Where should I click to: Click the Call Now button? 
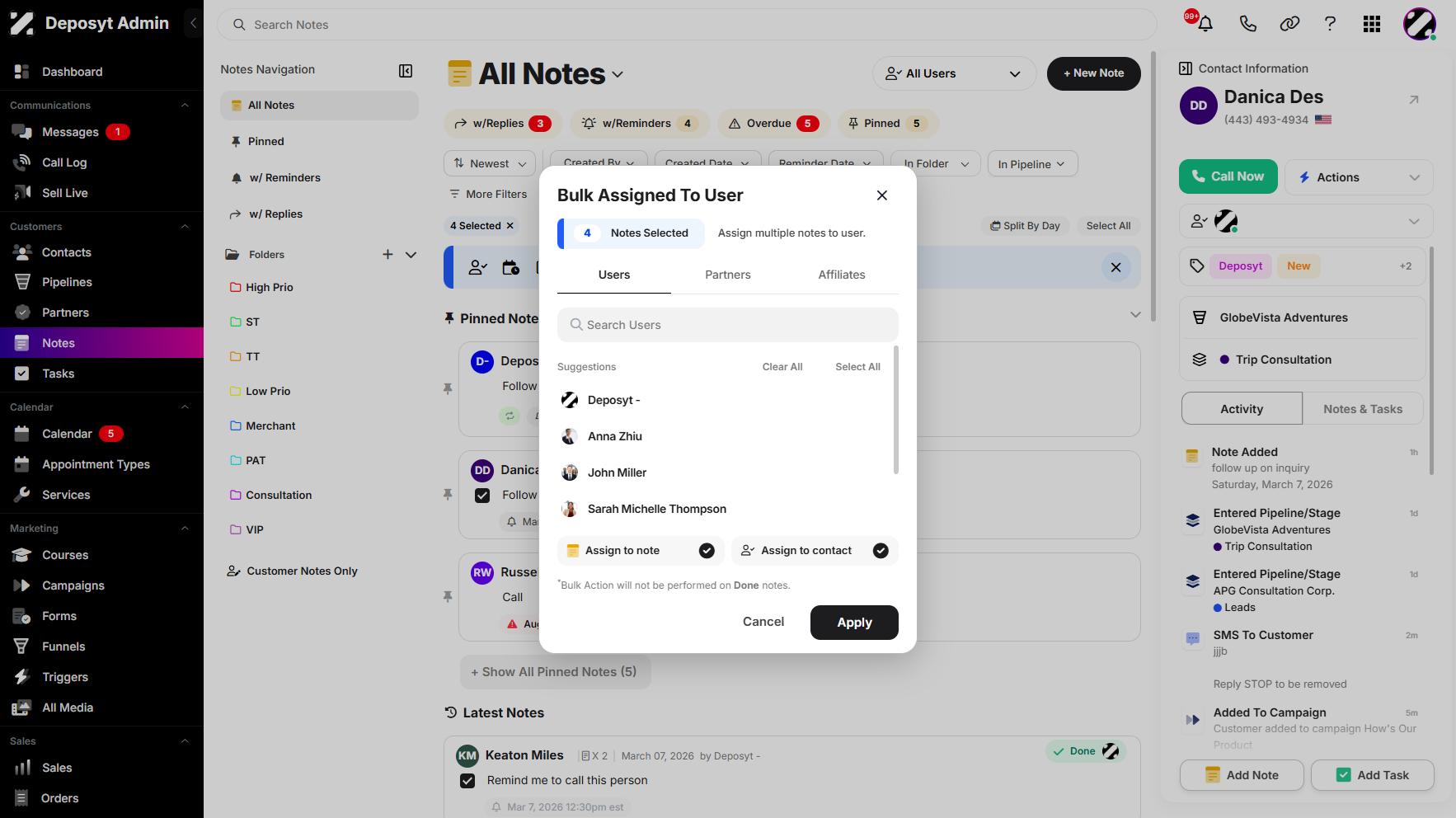pyautogui.click(x=1228, y=176)
